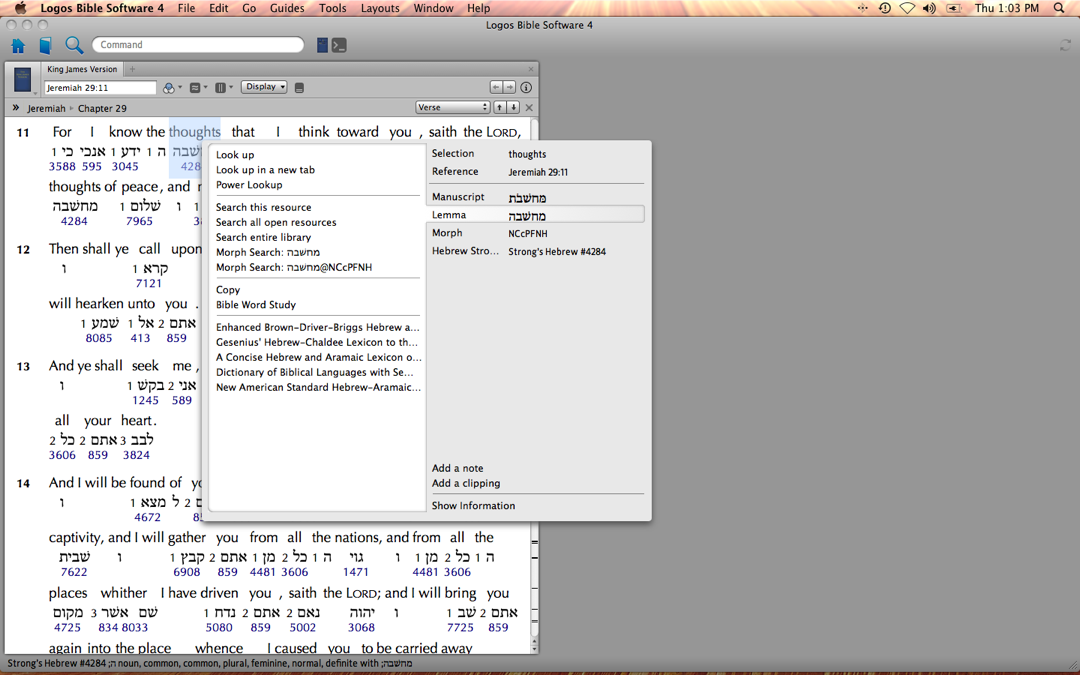Select the Manuscript row
This screenshot has height=675, width=1080.
(537, 197)
